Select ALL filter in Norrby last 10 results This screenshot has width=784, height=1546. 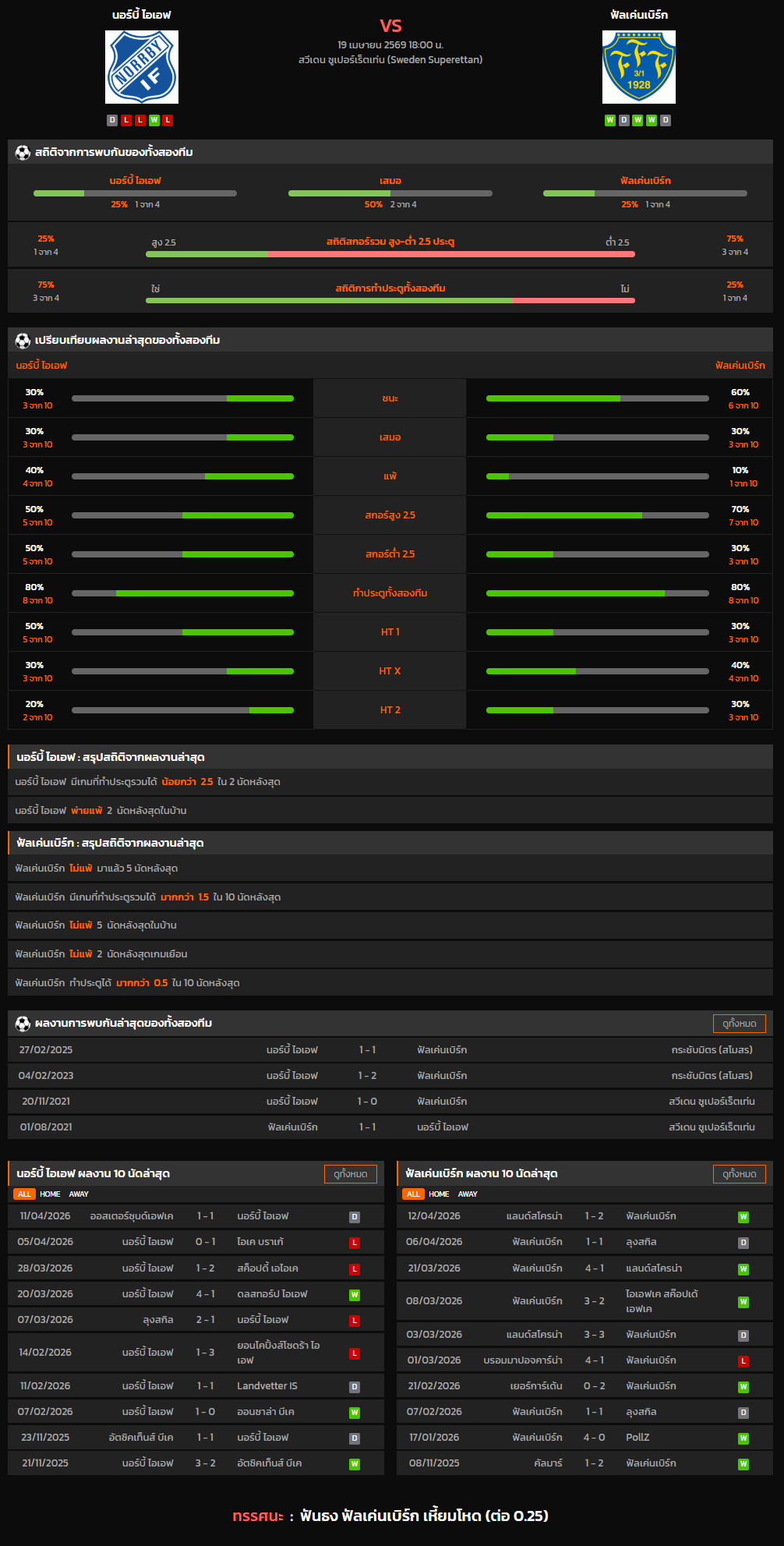tap(24, 1194)
